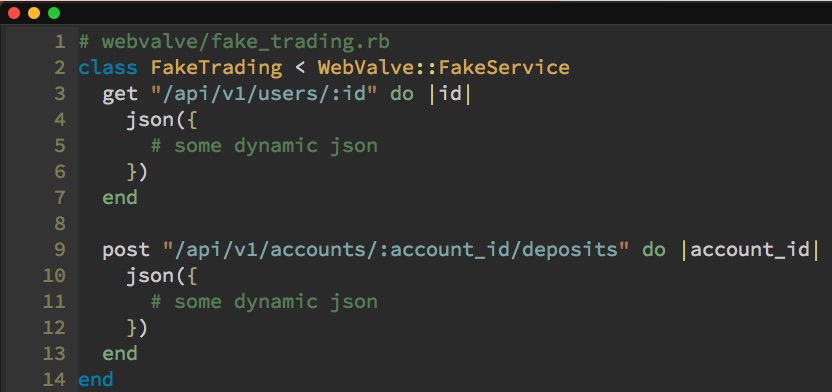The height and width of the screenshot is (392, 832).
Task: Click the dynamic json comment on line 5
Action: tap(264, 145)
